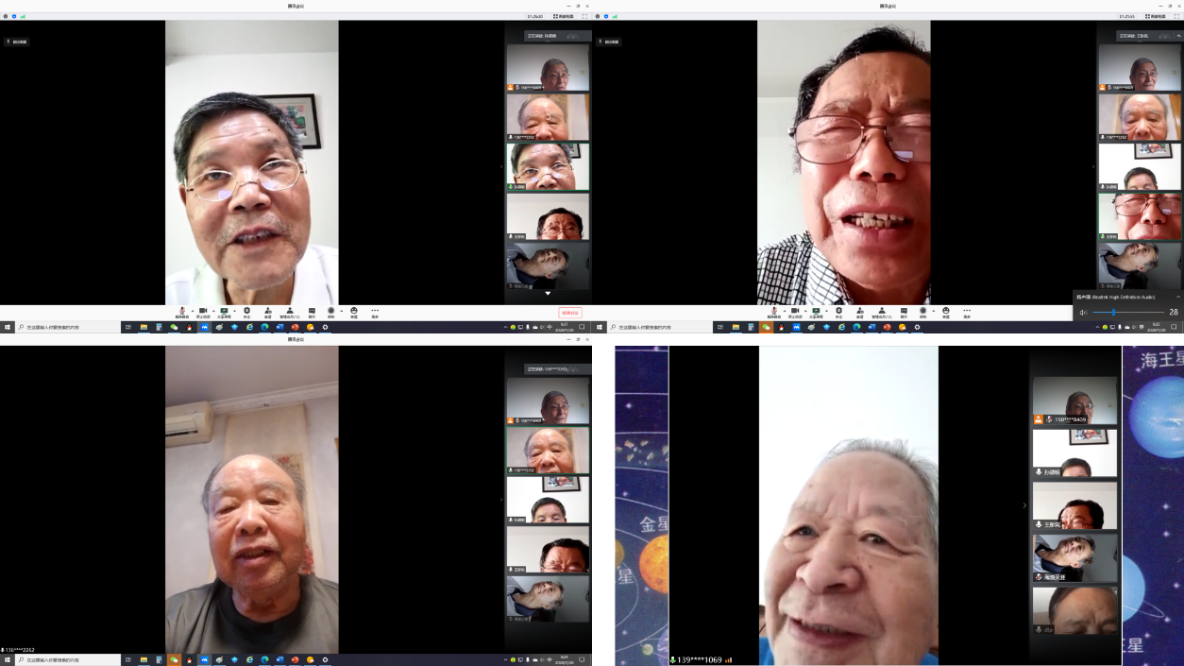Click the speaker icon in the volume popup
The height and width of the screenshot is (666, 1184).
click(1083, 312)
